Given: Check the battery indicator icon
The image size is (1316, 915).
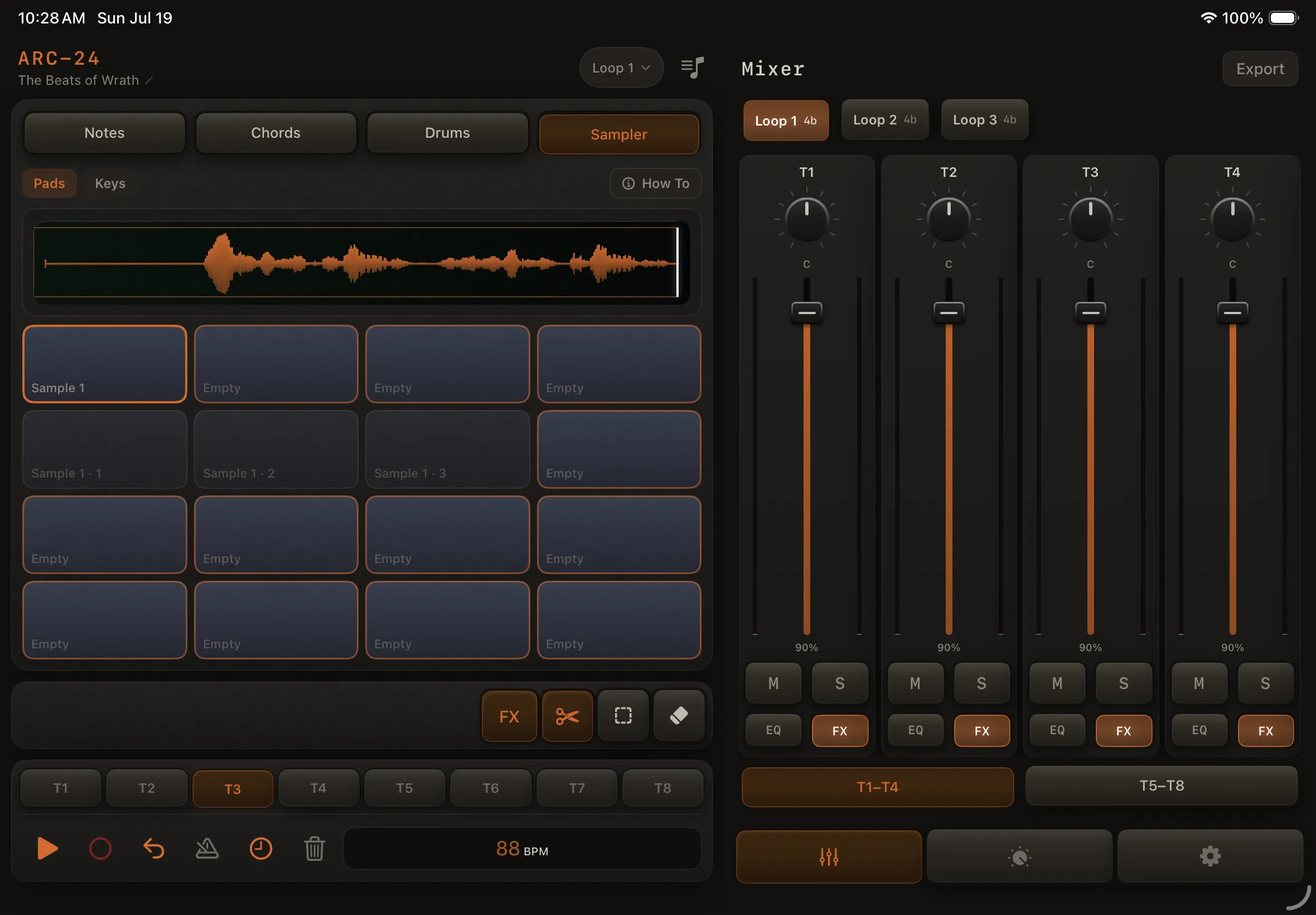Looking at the screenshot, I should pos(1284,18).
